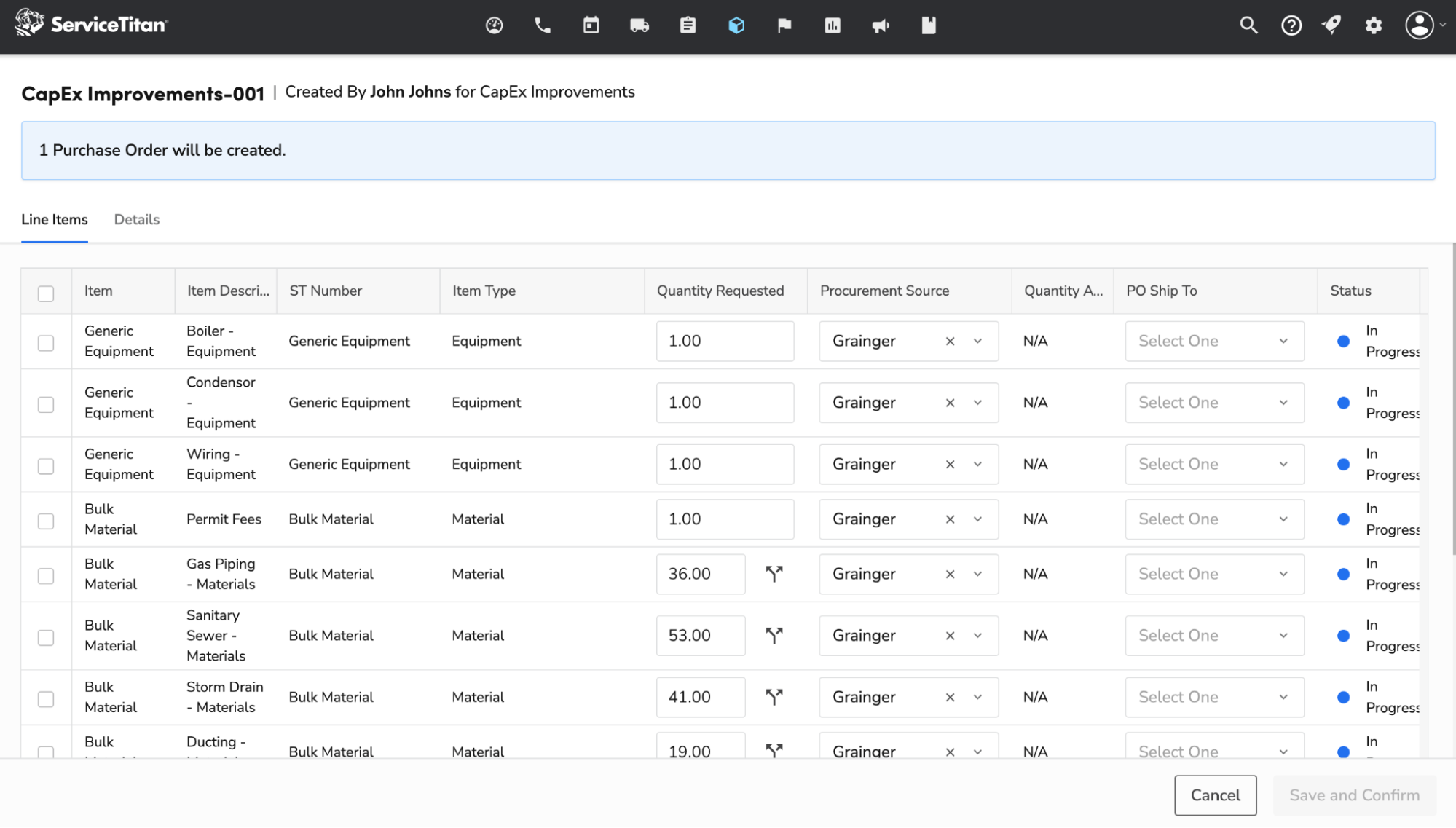Click the dispatch truck icon
The width and height of the screenshot is (1456, 828).
coord(639,26)
